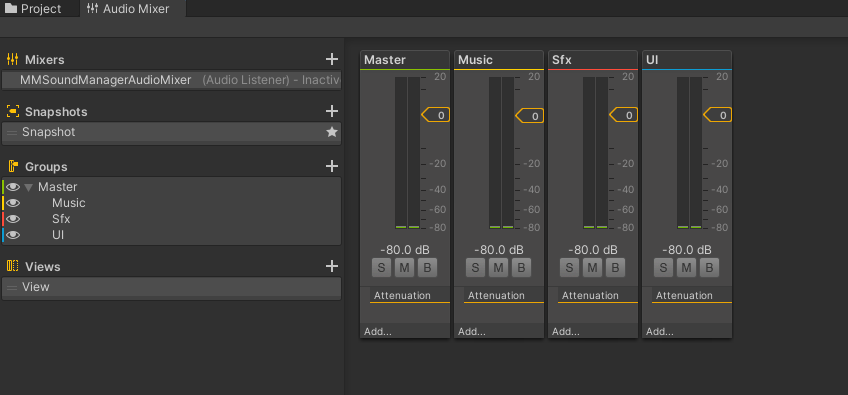The image size is (848, 395).
Task: Mute the Music channel strip
Action: [499, 267]
